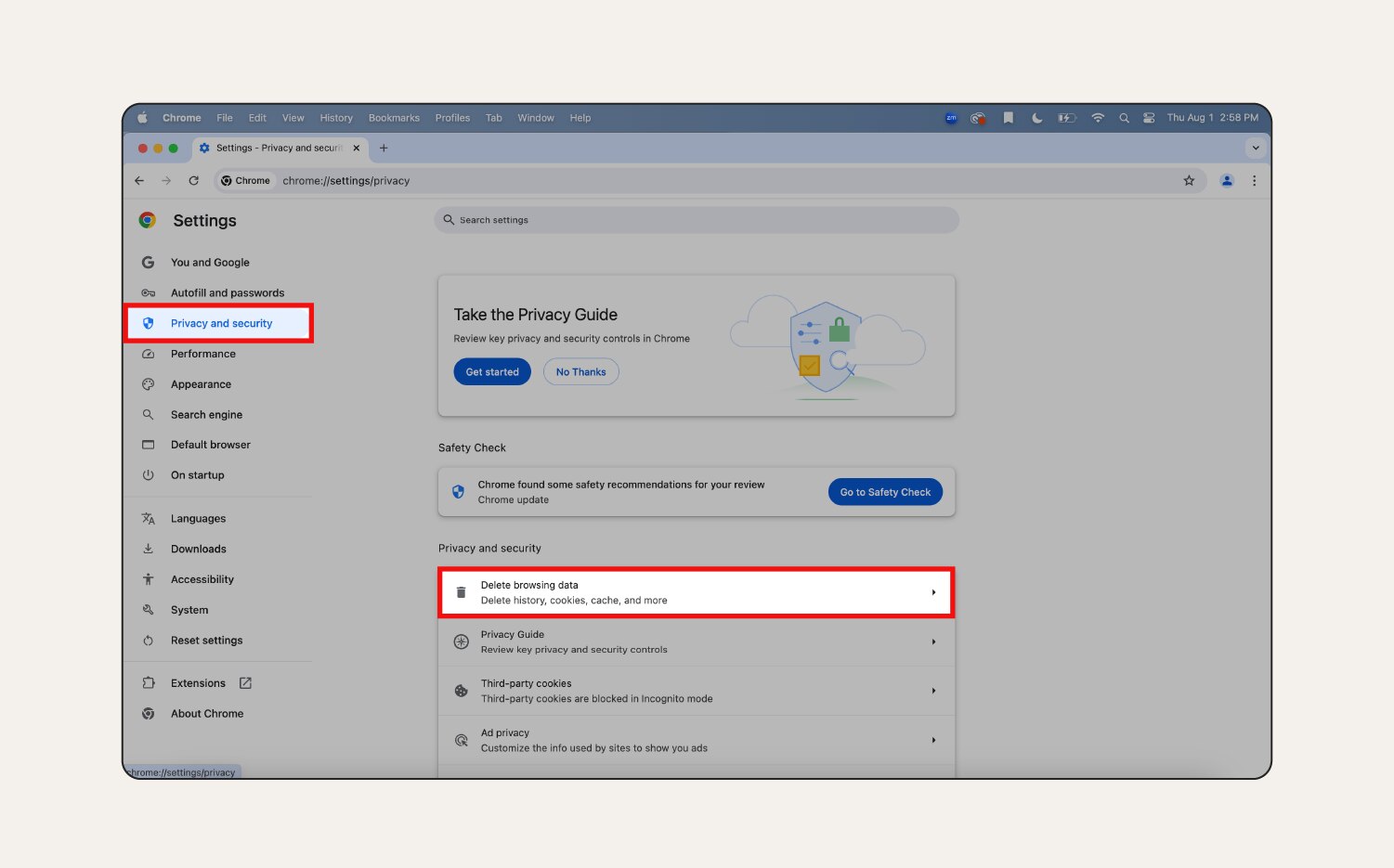
Task: Bookmark this page with the star icon
Action: click(x=1189, y=181)
